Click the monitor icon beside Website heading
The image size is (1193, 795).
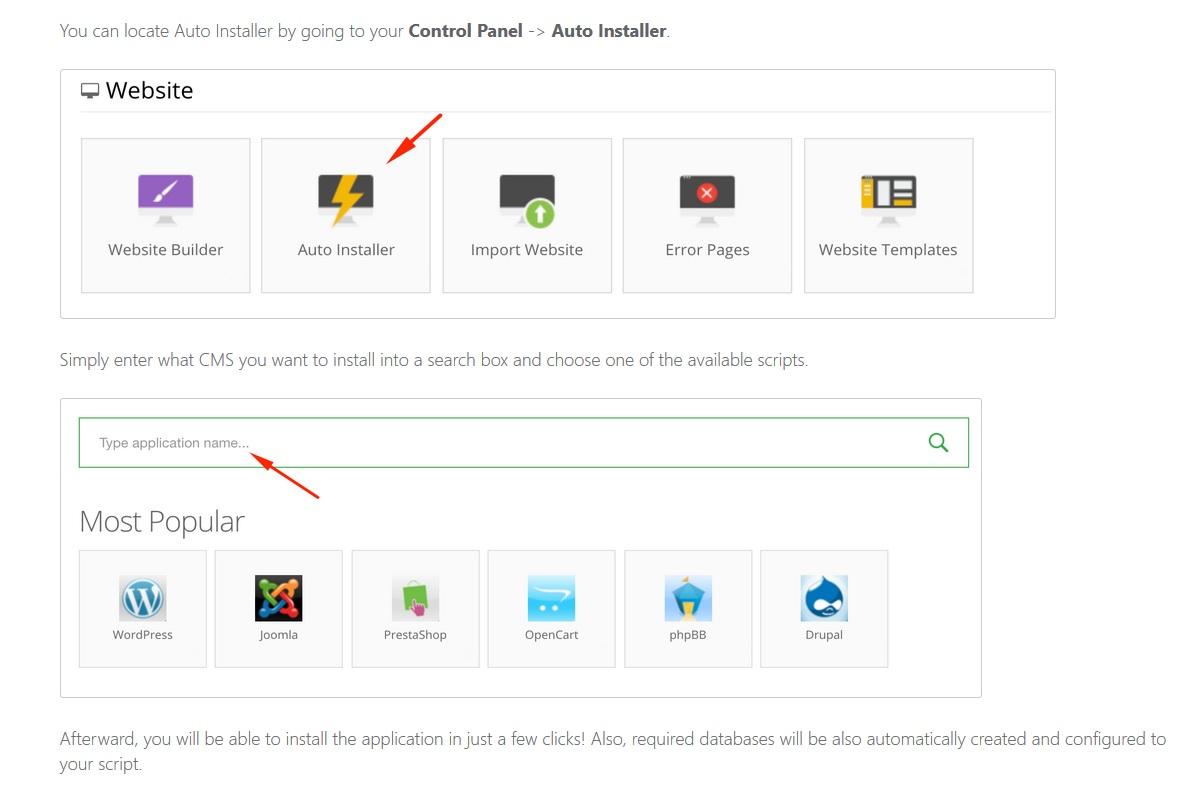click(x=90, y=91)
